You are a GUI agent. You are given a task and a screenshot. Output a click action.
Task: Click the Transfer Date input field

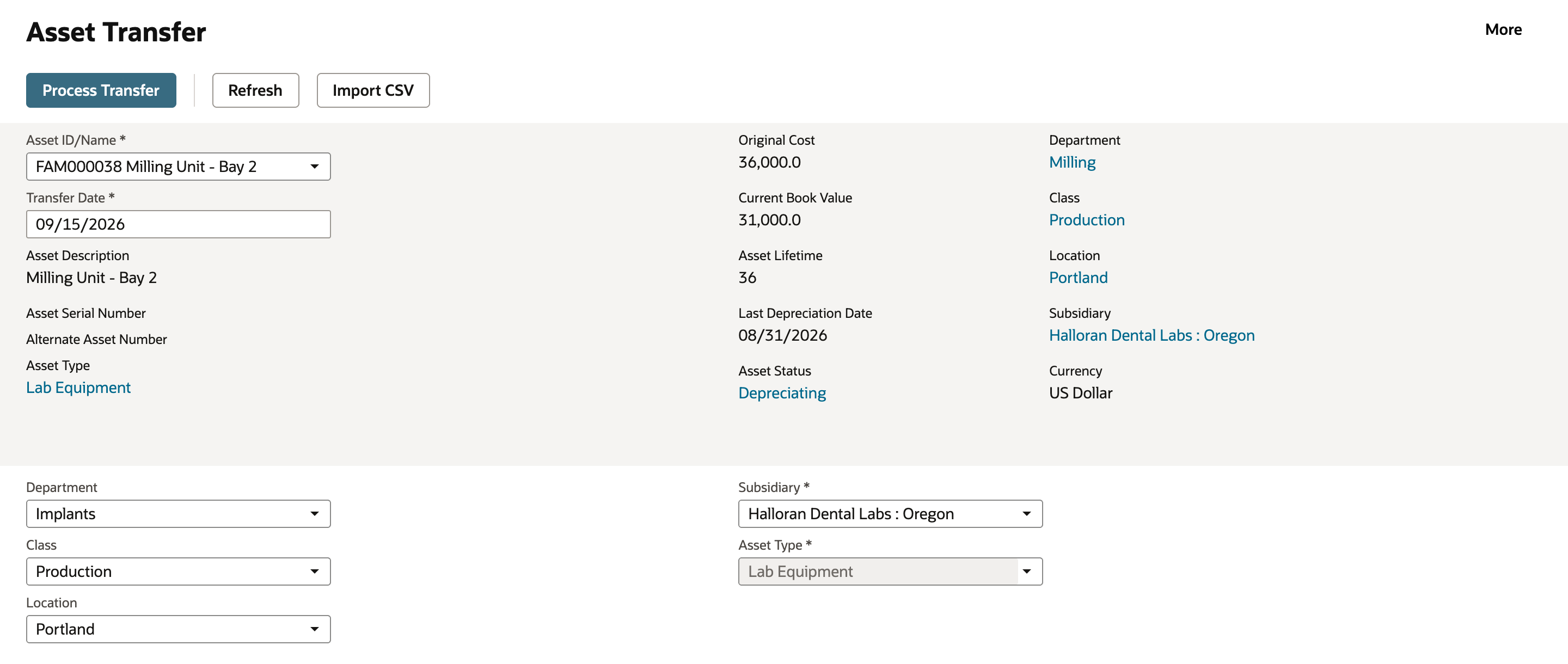coord(179,224)
